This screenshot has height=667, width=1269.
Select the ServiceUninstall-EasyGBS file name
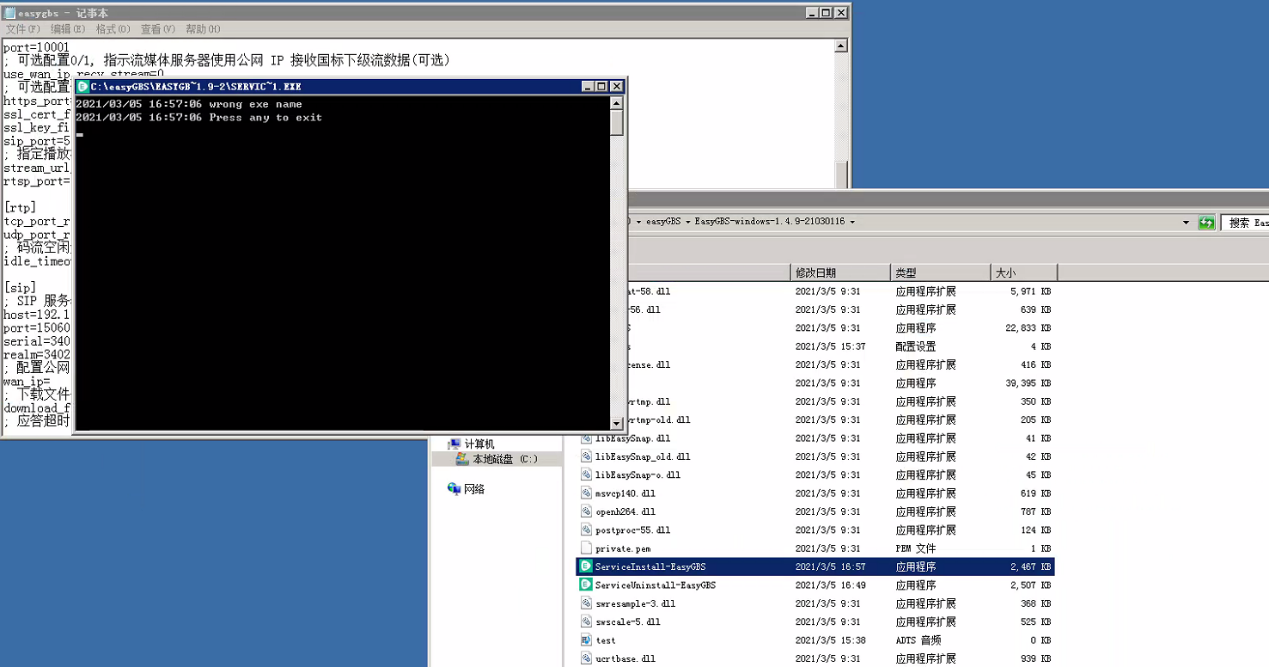[x=655, y=585]
